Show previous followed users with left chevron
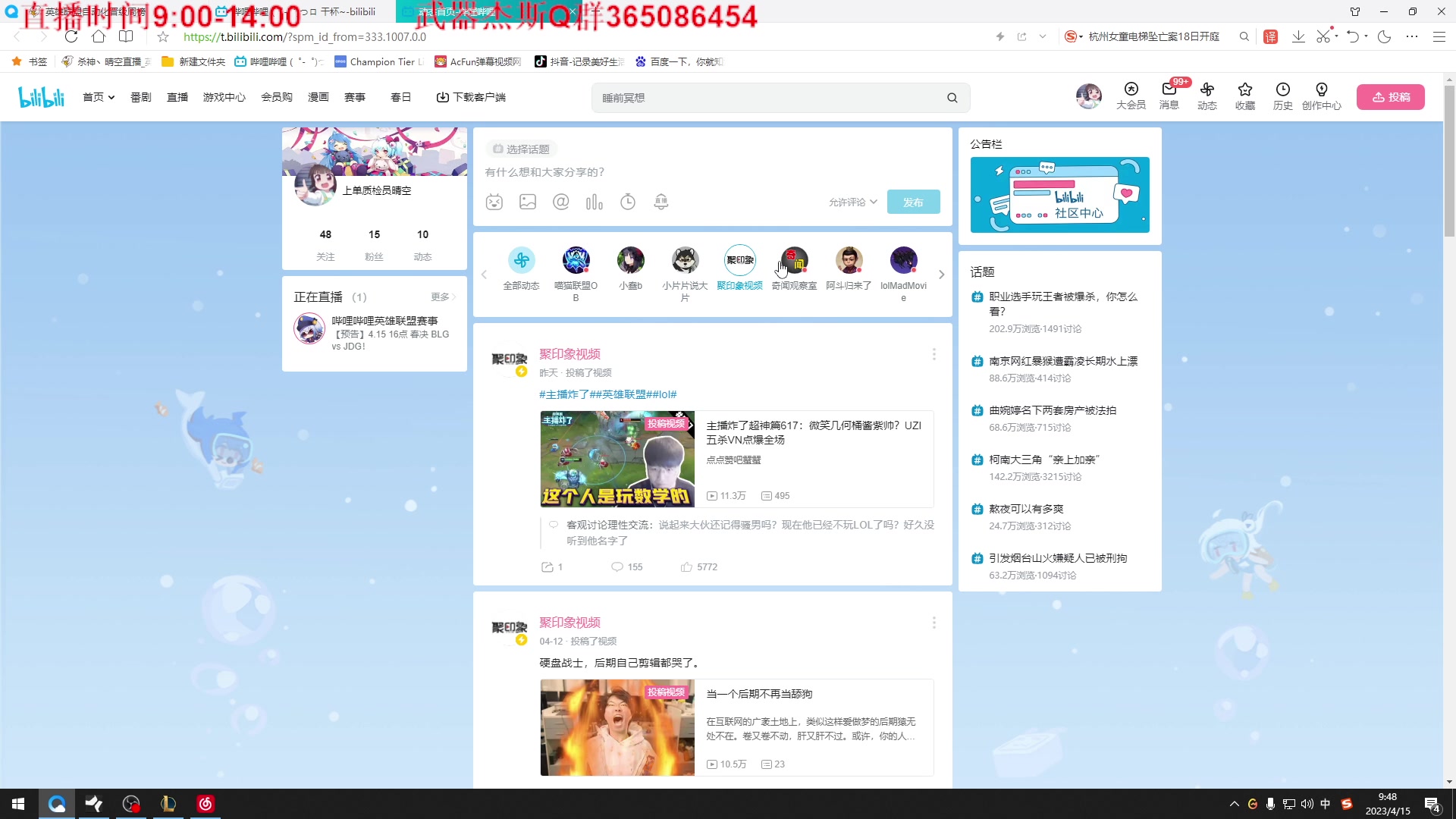This screenshot has height=819, width=1456. coord(484,275)
